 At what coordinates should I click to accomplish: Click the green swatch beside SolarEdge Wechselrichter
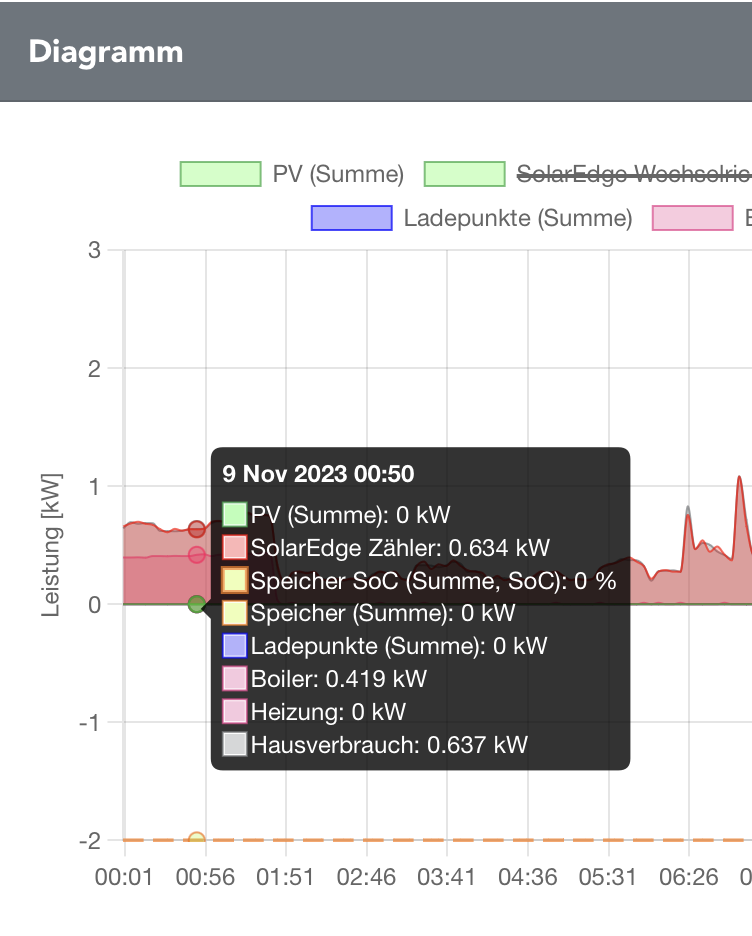464,174
